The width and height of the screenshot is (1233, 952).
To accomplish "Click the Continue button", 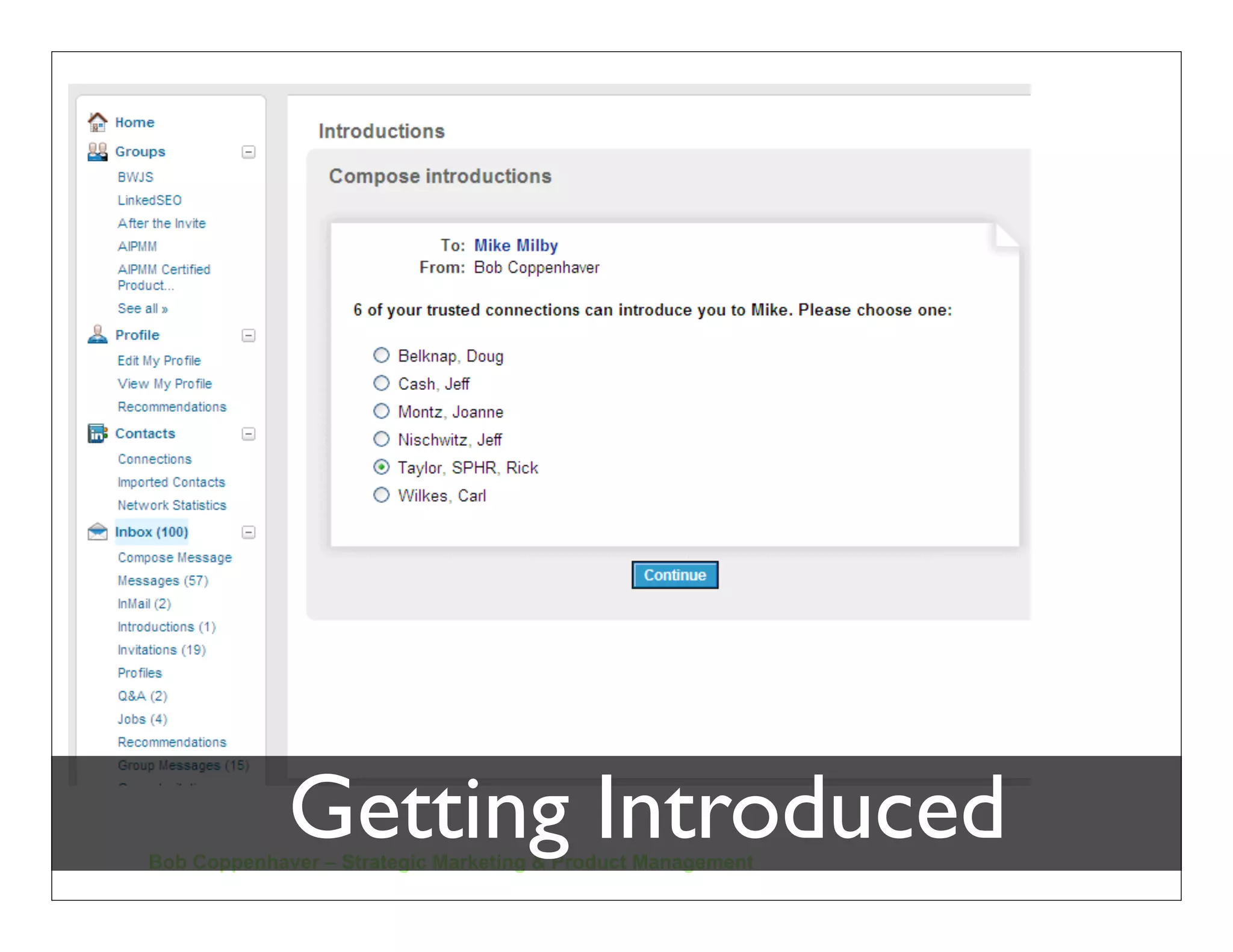I will [x=675, y=575].
